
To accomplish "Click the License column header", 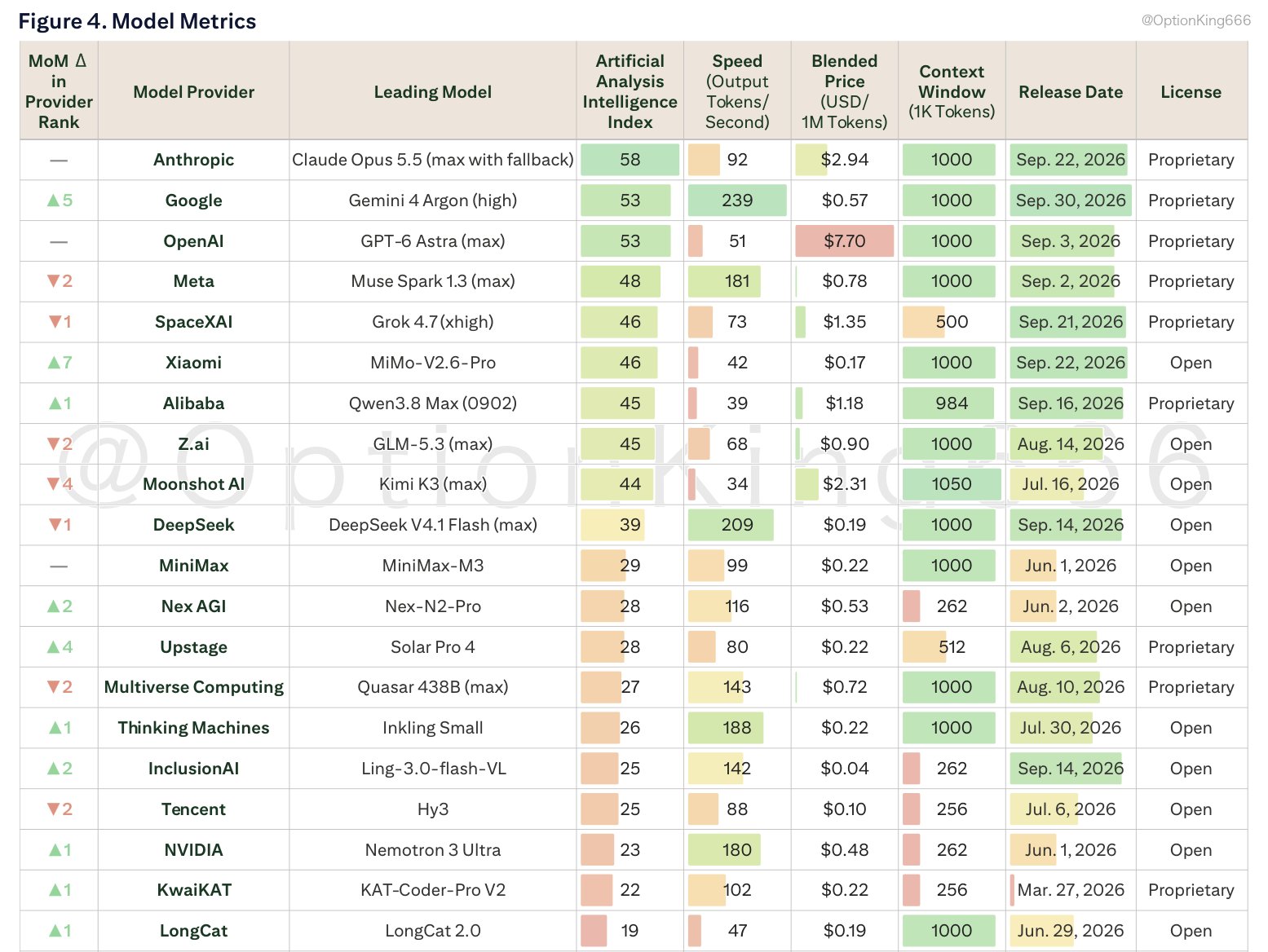I will (x=1191, y=92).
